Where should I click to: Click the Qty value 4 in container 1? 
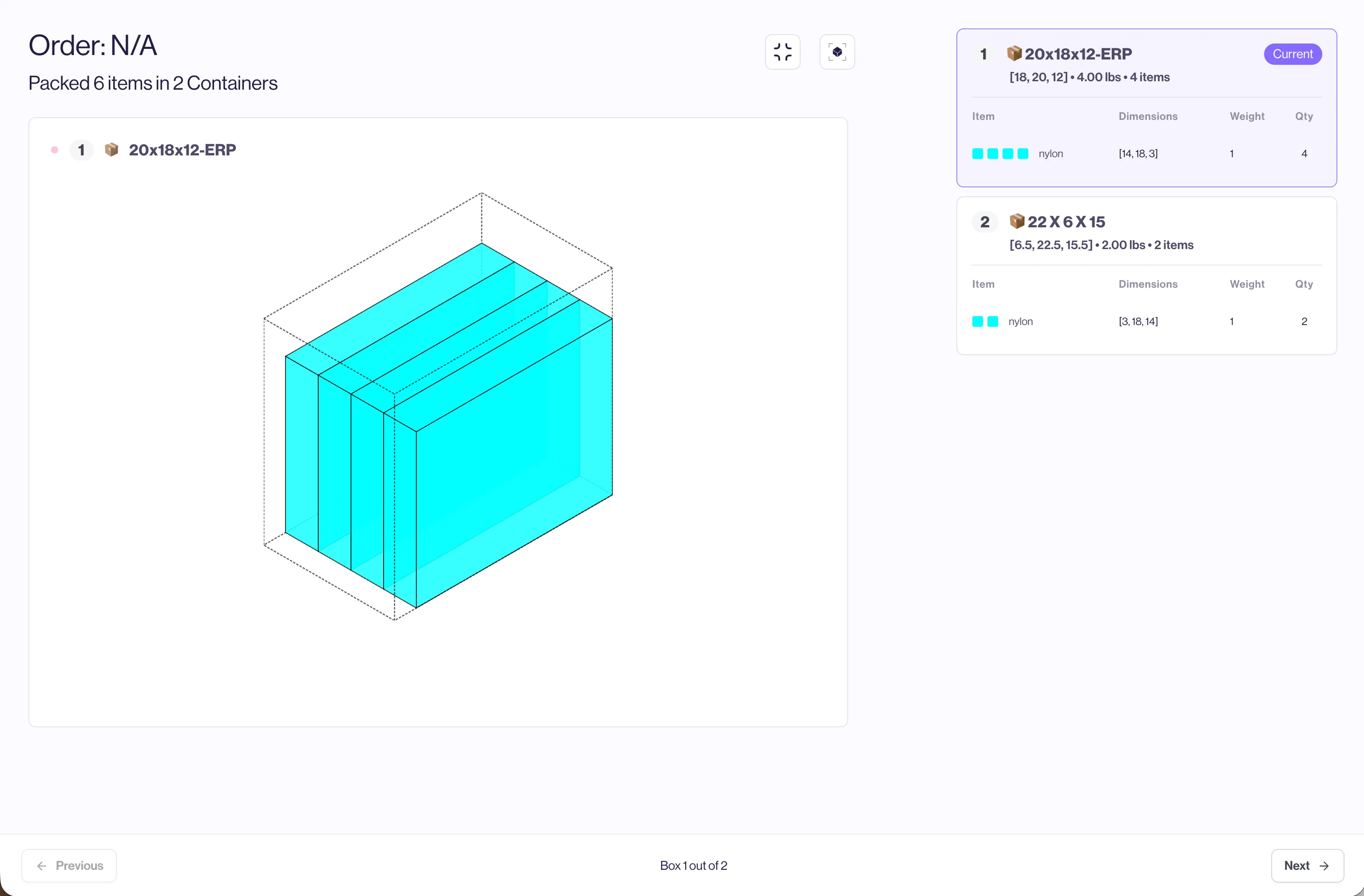pyautogui.click(x=1304, y=154)
